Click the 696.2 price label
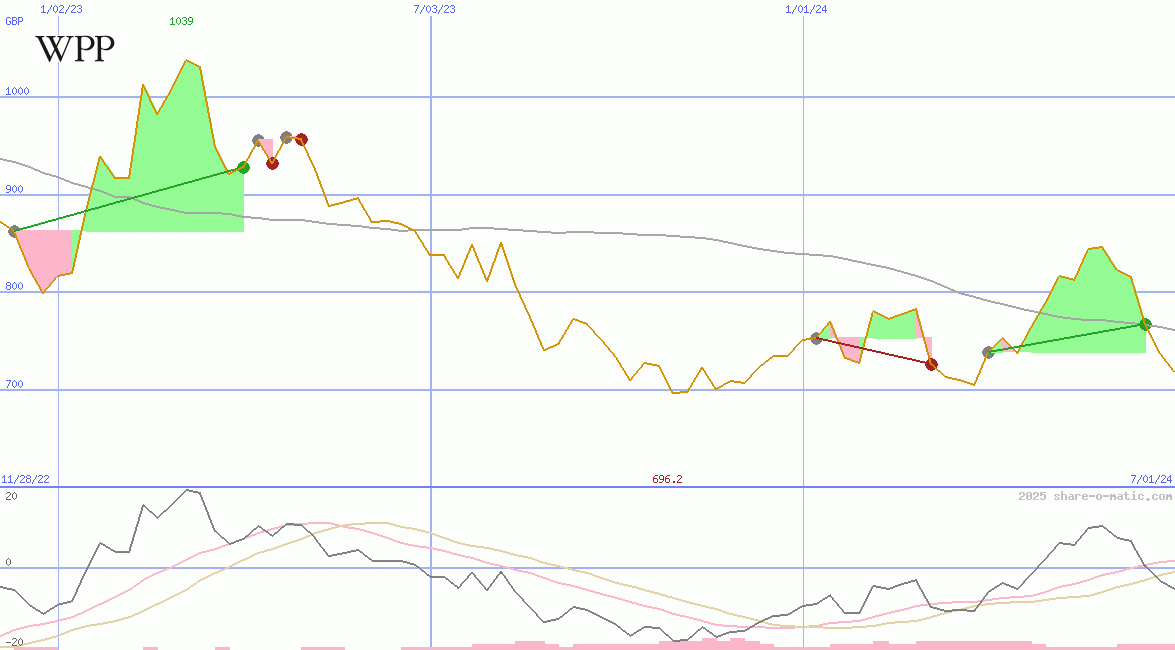1175x650 pixels. [x=667, y=479]
